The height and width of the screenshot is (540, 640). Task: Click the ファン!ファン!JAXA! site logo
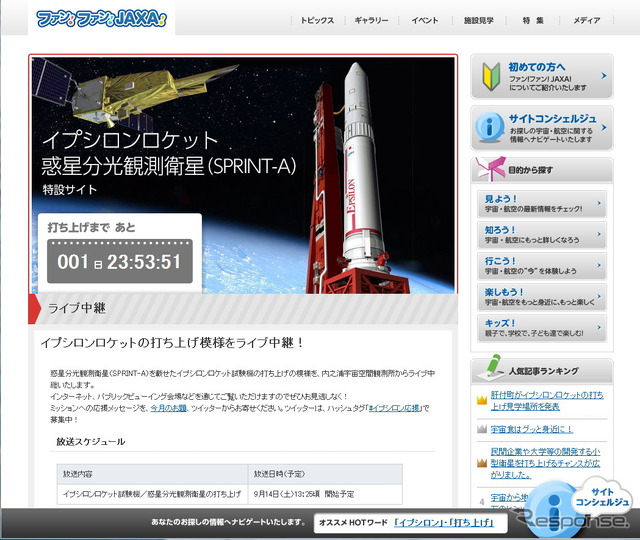pyautogui.click(x=101, y=19)
